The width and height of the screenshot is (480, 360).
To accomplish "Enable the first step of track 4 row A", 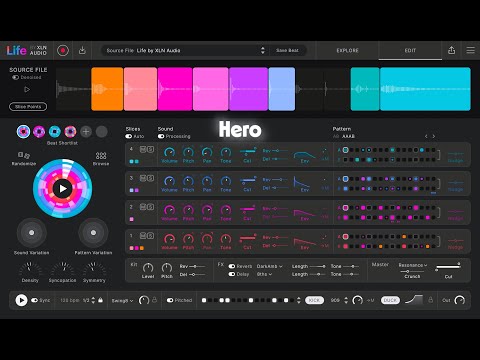I will pyautogui.click(x=346, y=150).
